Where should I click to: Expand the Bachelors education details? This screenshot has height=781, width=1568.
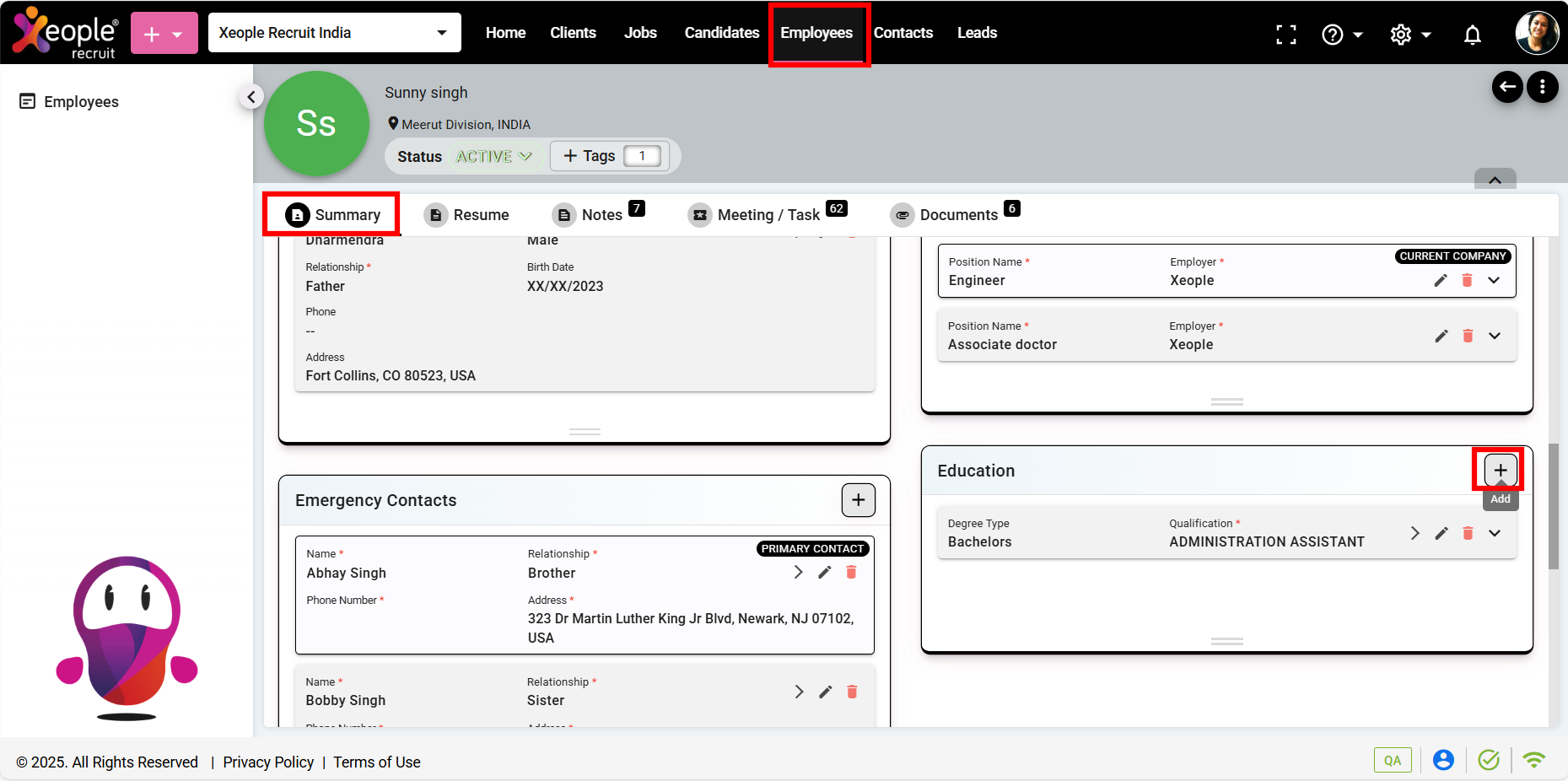coord(1495,533)
